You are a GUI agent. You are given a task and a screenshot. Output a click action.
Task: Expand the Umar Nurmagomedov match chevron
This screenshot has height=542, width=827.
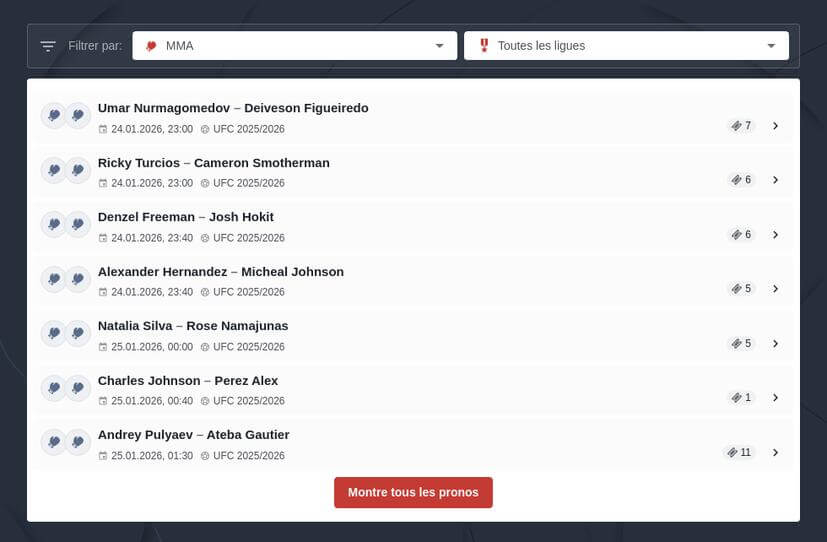(775, 126)
